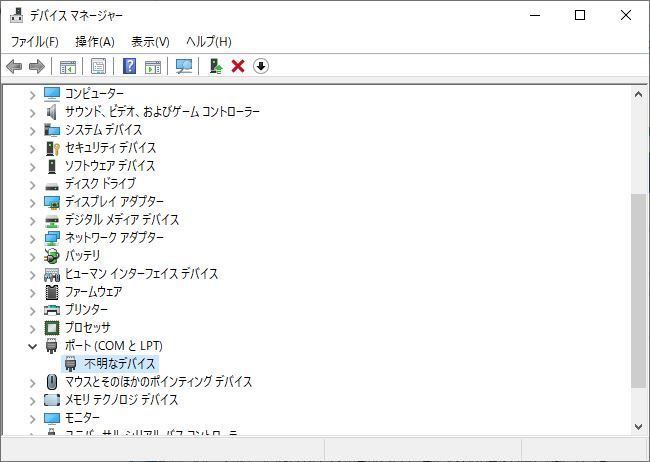Expand the プロセッサ node

(x=33, y=328)
